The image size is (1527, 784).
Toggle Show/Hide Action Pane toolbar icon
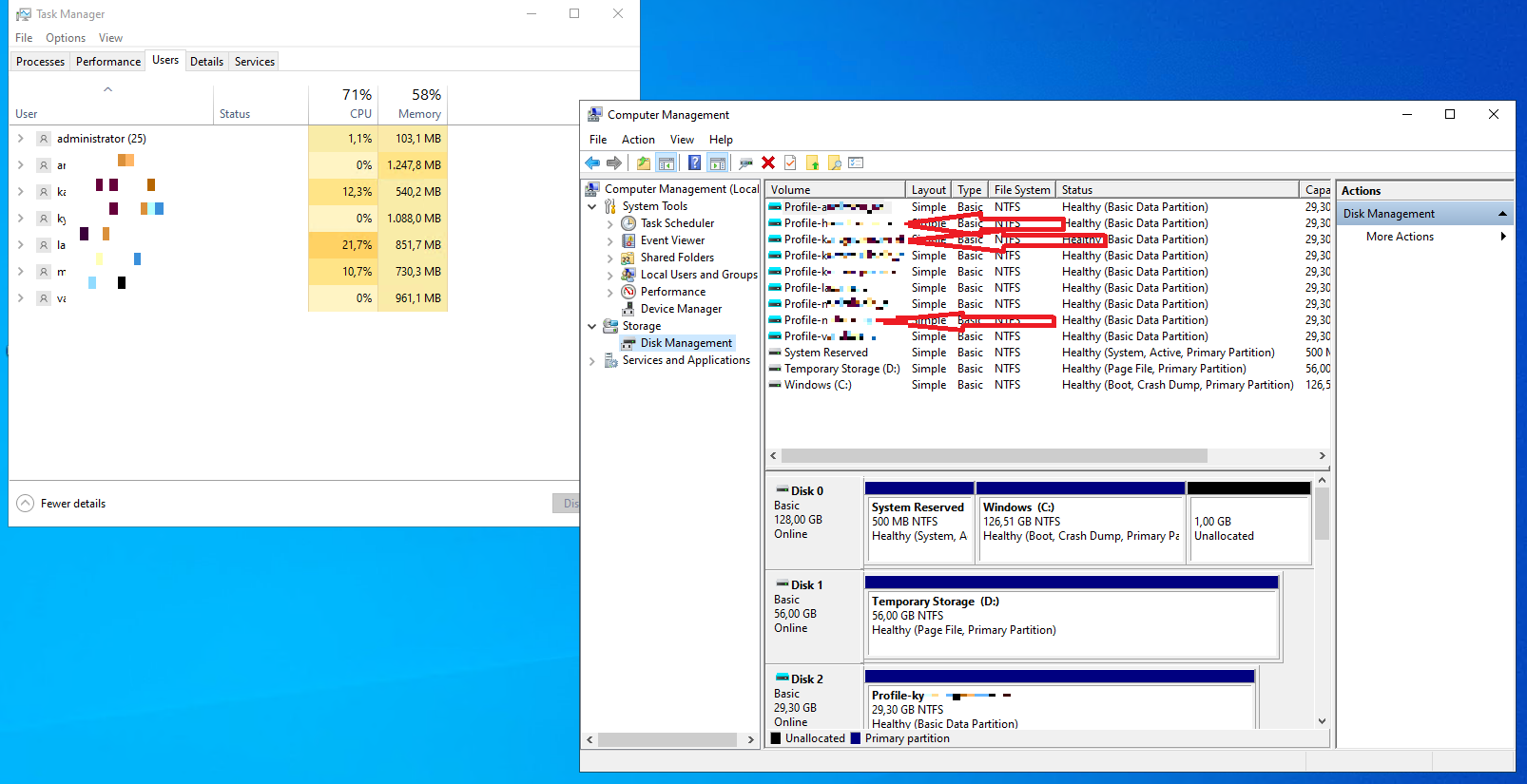click(x=718, y=163)
